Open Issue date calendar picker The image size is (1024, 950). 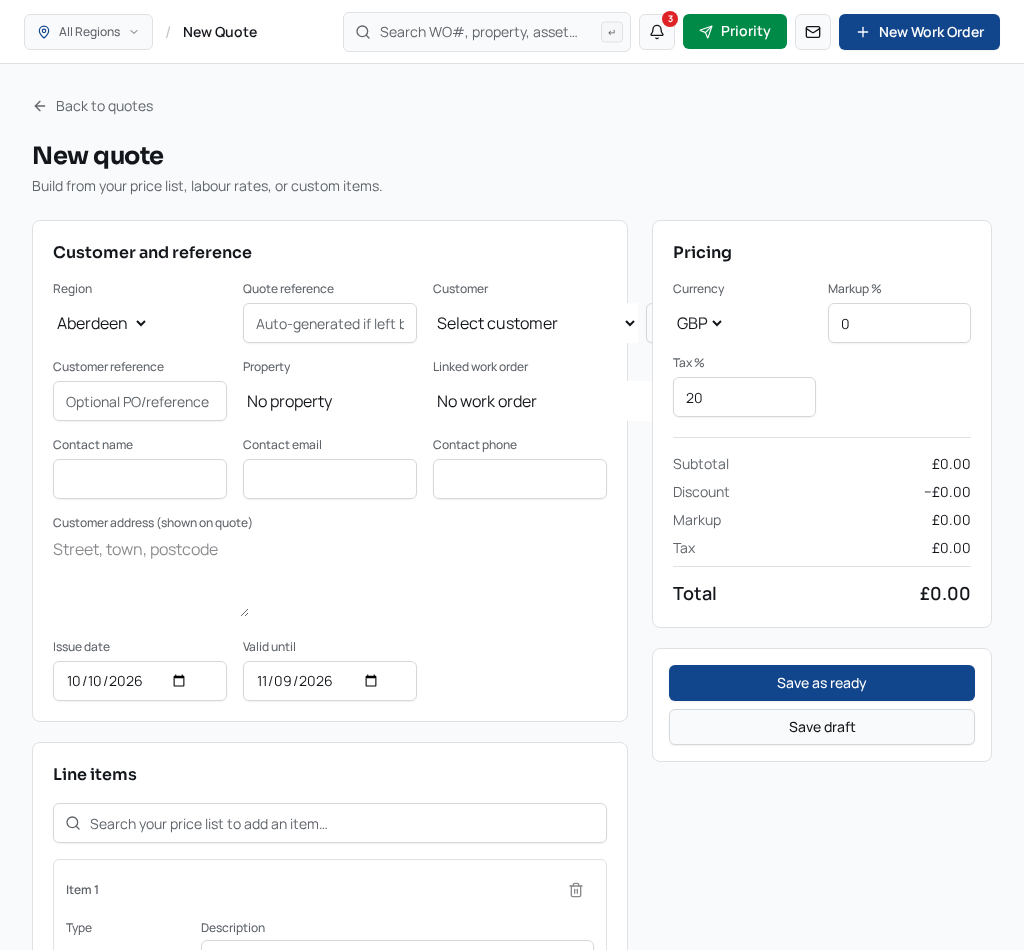point(179,681)
